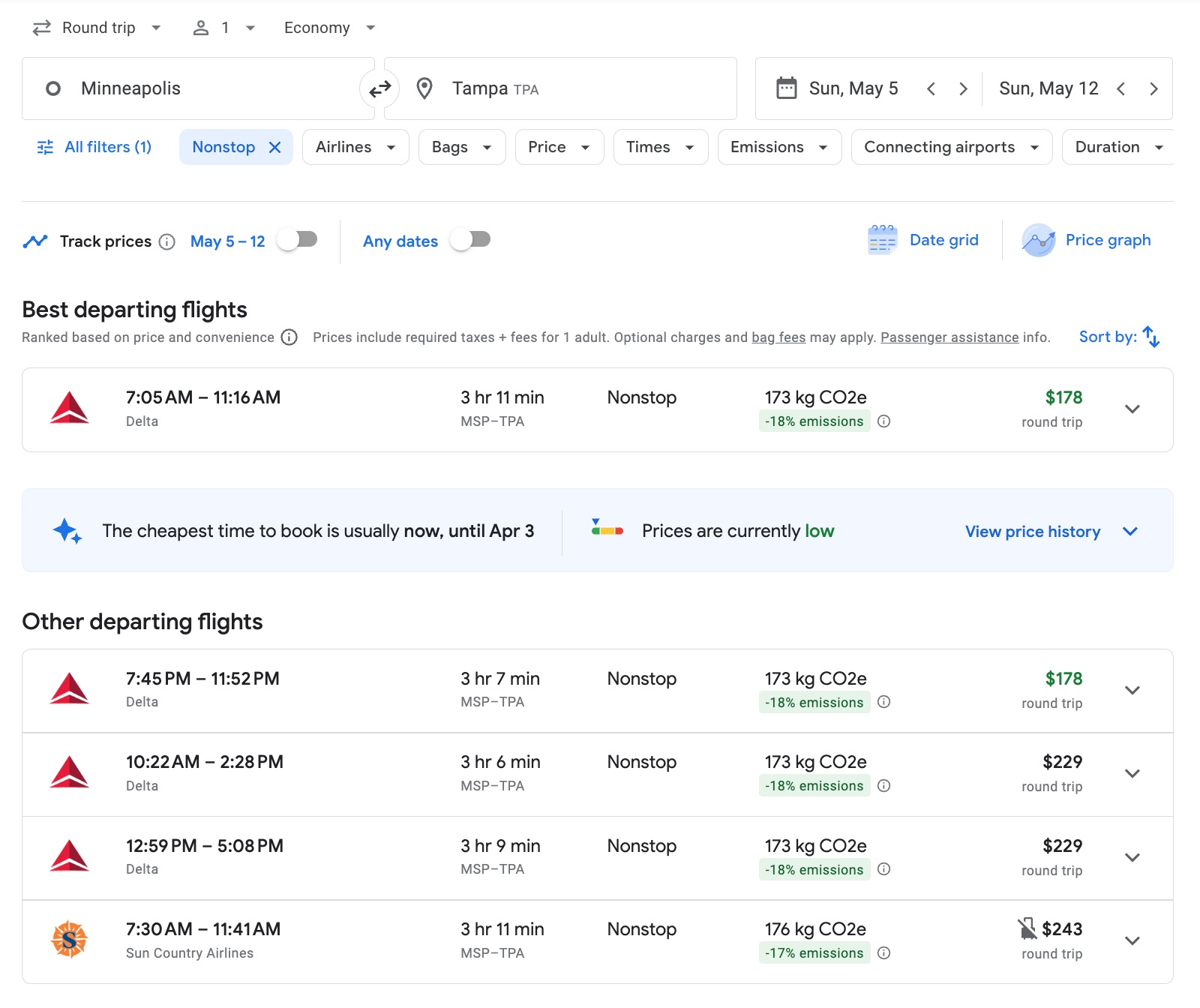
Task: Show info about Track prices
Action: (x=167, y=241)
